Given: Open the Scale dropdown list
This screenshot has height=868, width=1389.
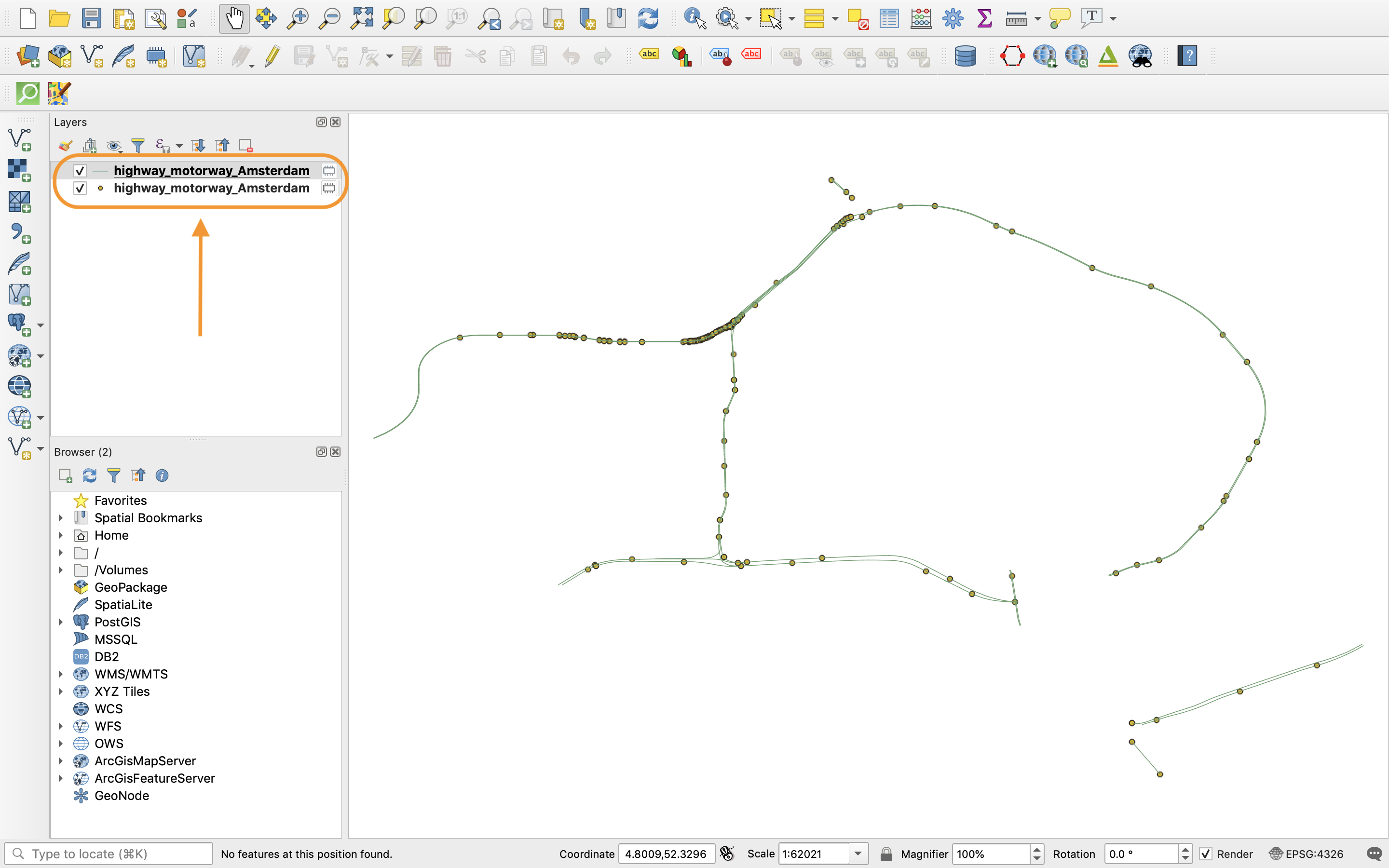Looking at the screenshot, I should click(x=858, y=854).
